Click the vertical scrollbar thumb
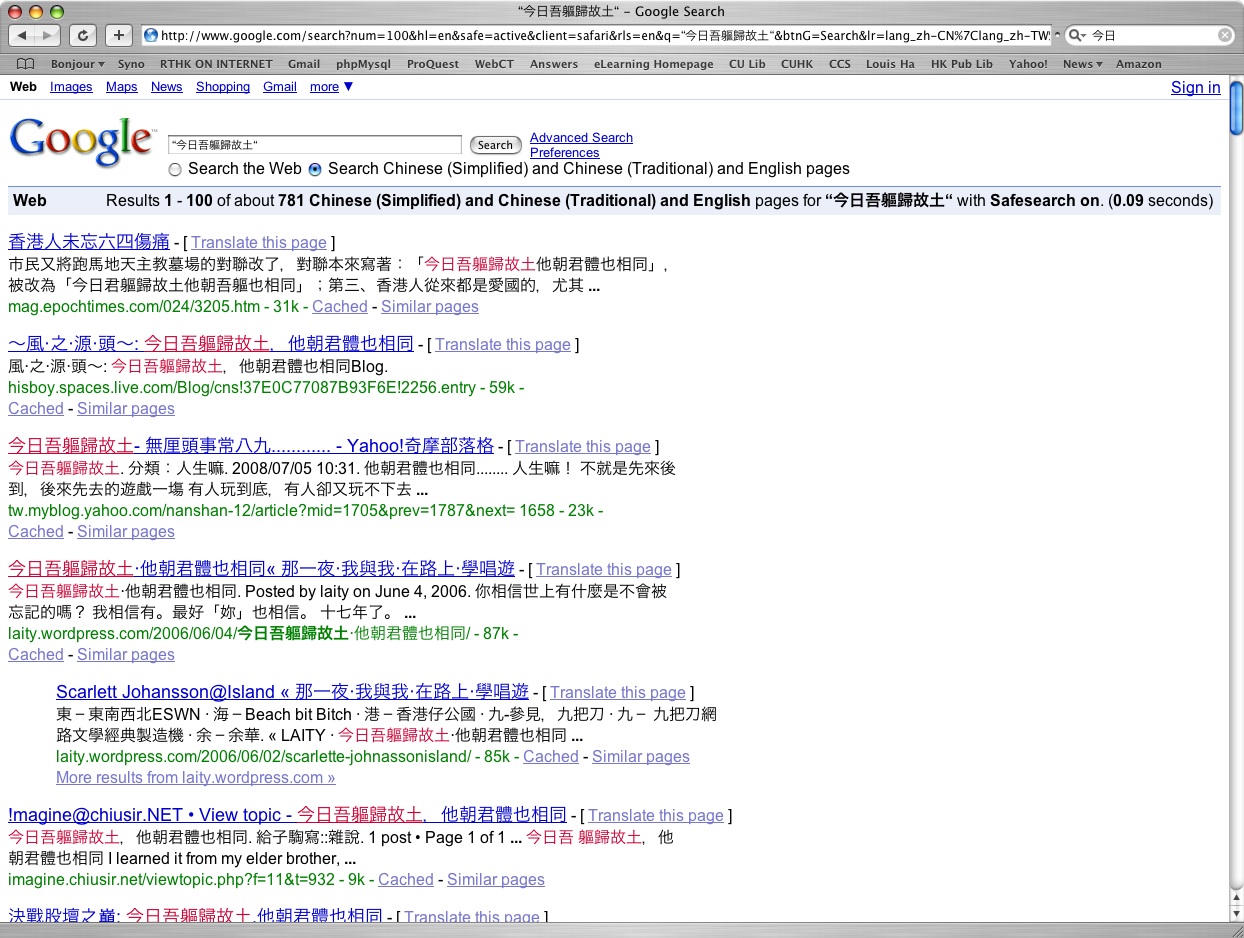Viewport: 1244px width, 938px height. (x=1236, y=108)
